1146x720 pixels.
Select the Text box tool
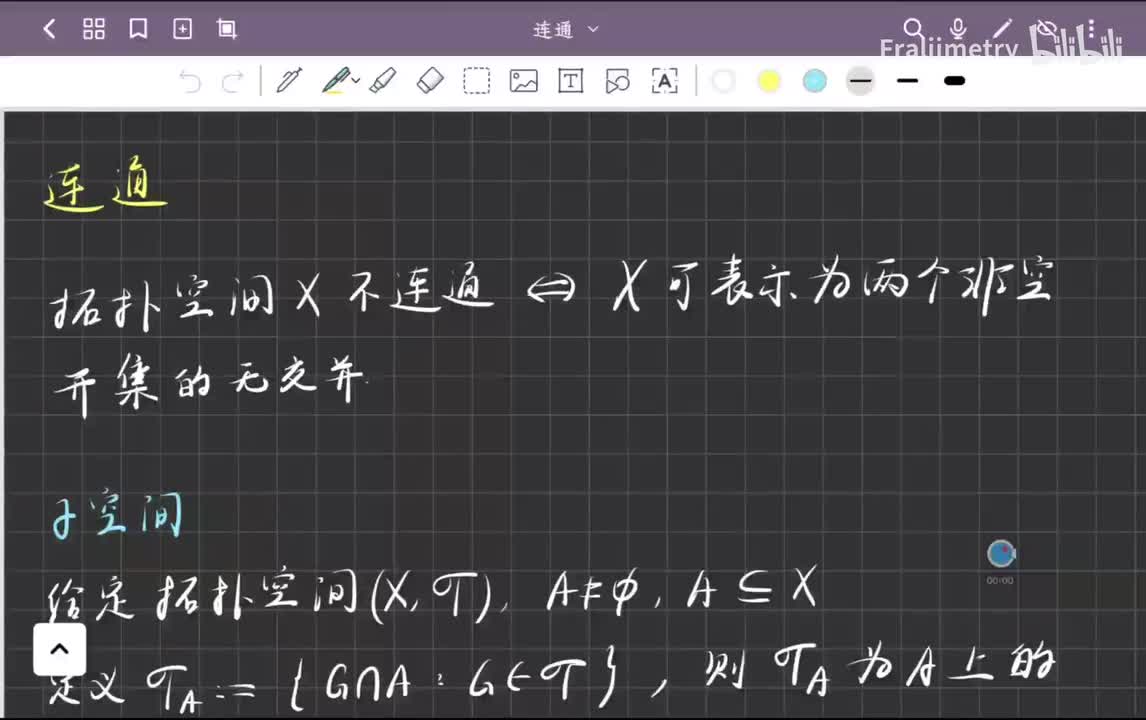[x=570, y=80]
